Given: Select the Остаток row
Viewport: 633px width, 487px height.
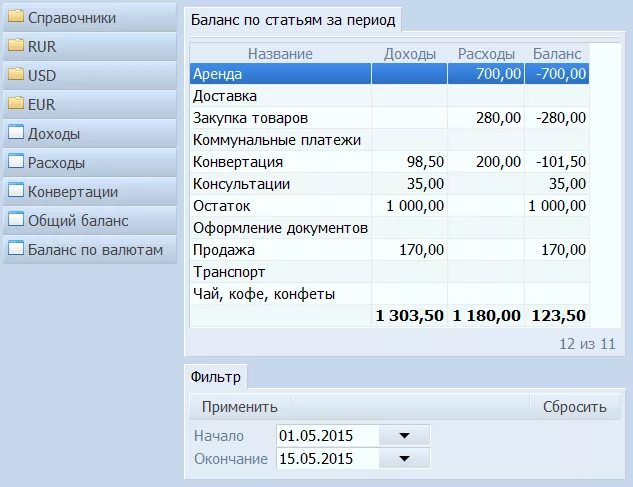Looking at the screenshot, I should pyautogui.click(x=389, y=206).
